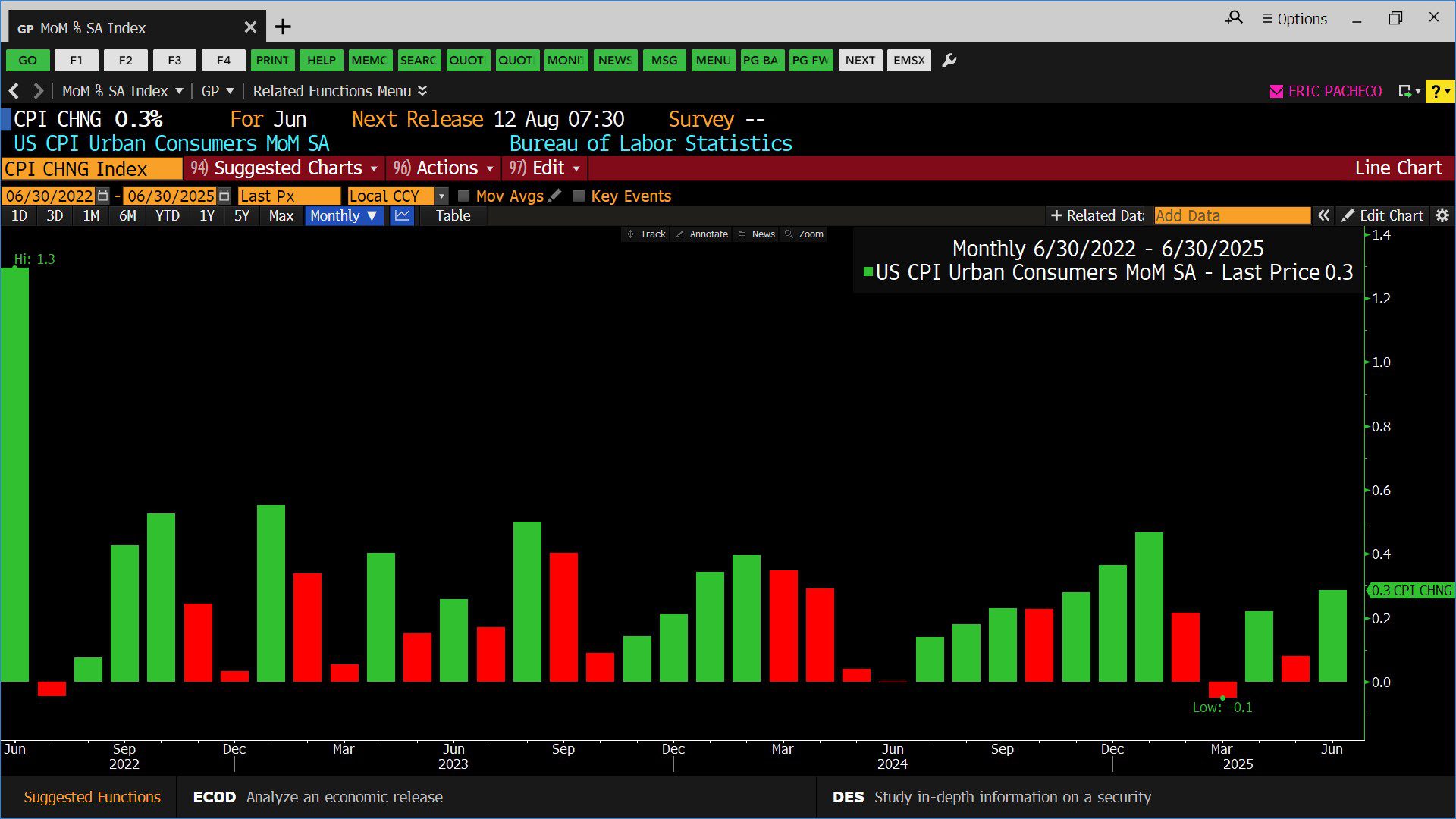Click the Last Px field
The width and height of the screenshot is (1456, 819).
point(289,196)
